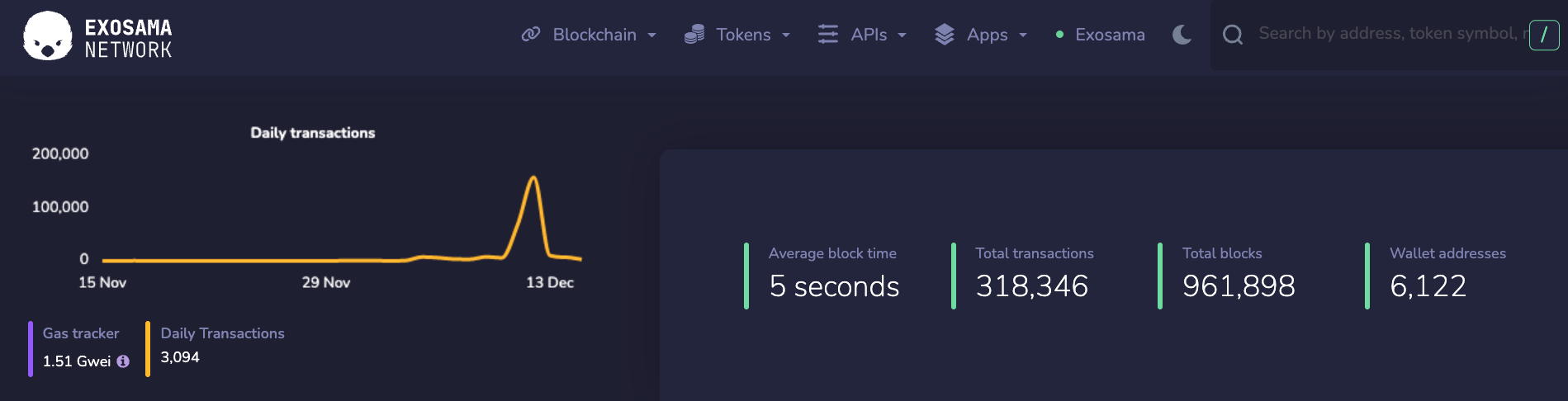The image size is (1568, 401).
Task: Focus the search by address field
Action: point(1391,34)
